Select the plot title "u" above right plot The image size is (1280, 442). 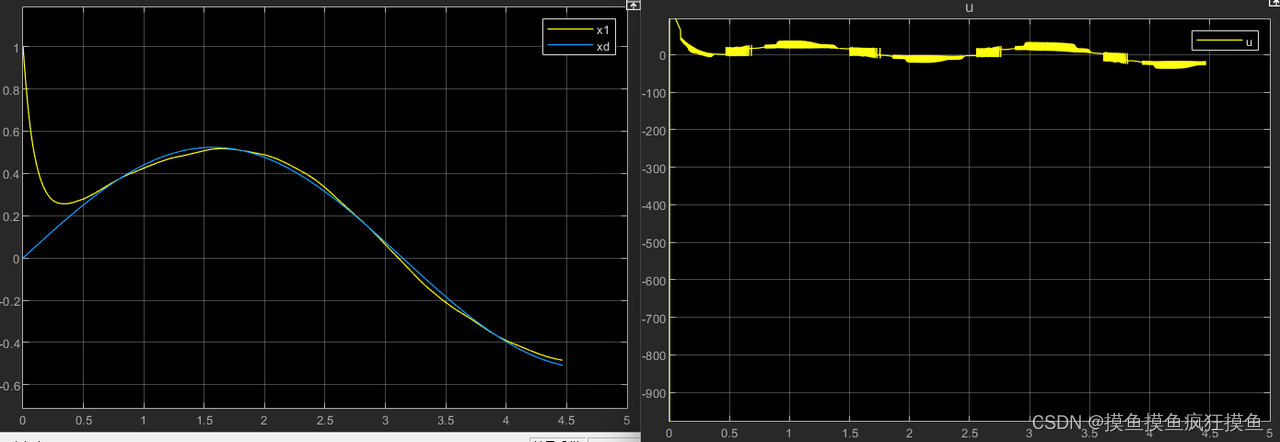coord(968,8)
